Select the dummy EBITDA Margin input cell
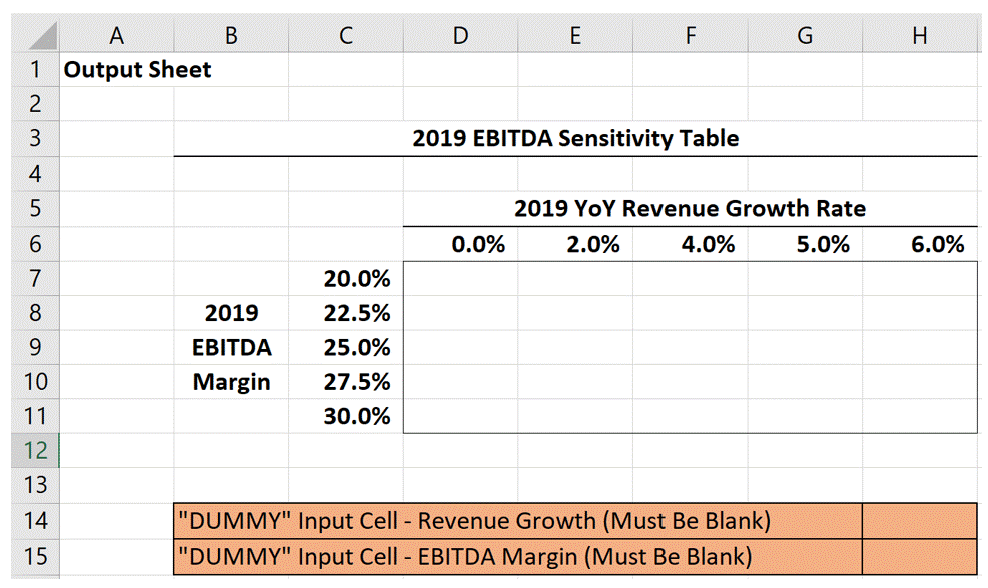This screenshot has height=588, width=988. pos(918,556)
